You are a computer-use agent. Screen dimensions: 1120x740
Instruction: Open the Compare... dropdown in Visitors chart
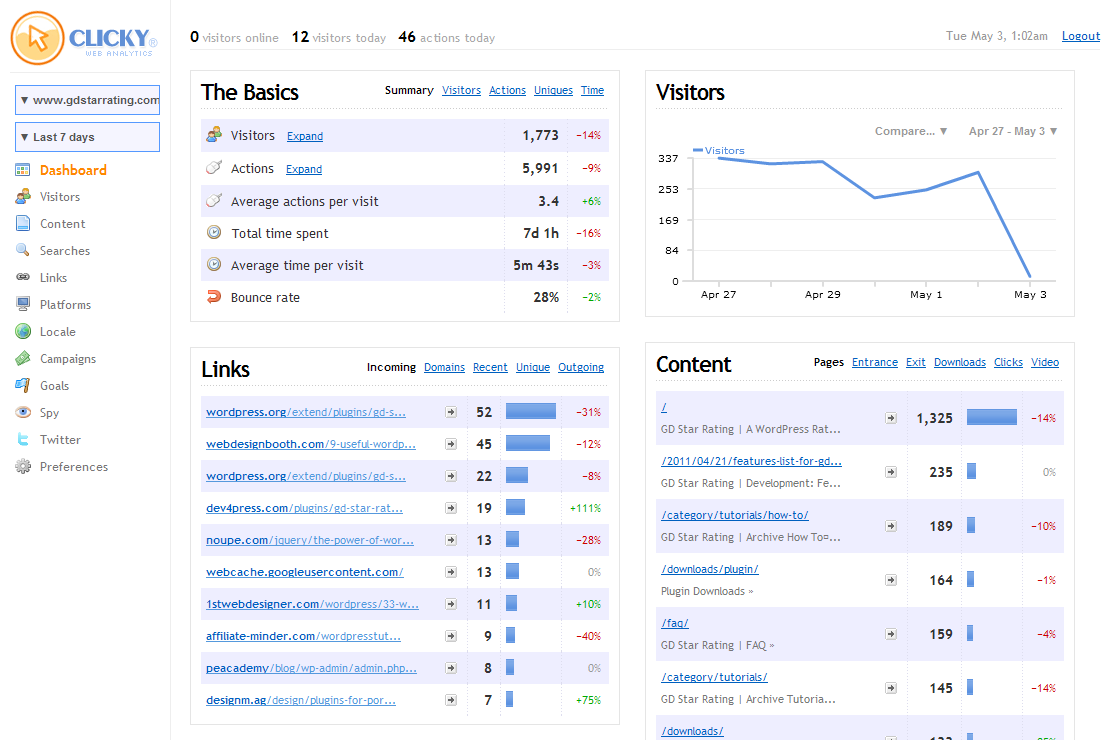pos(911,131)
